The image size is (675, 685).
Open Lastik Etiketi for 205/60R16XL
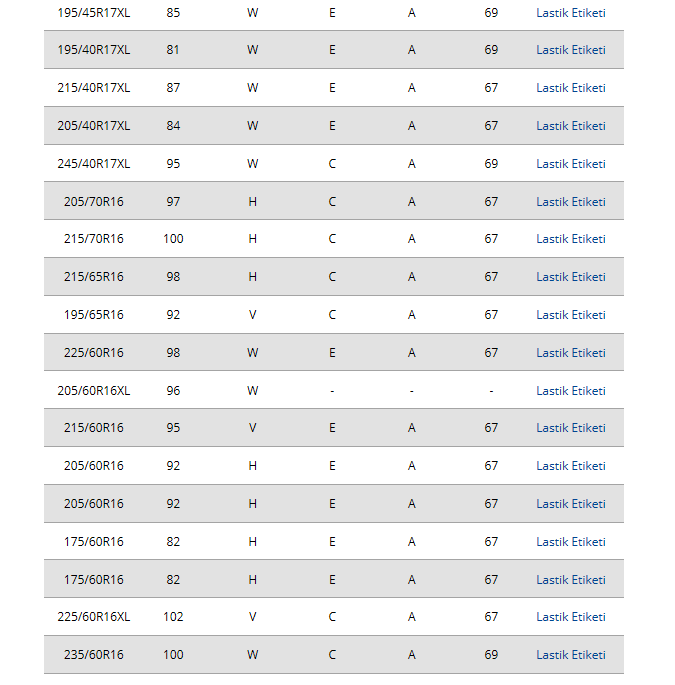click(570, 391)
